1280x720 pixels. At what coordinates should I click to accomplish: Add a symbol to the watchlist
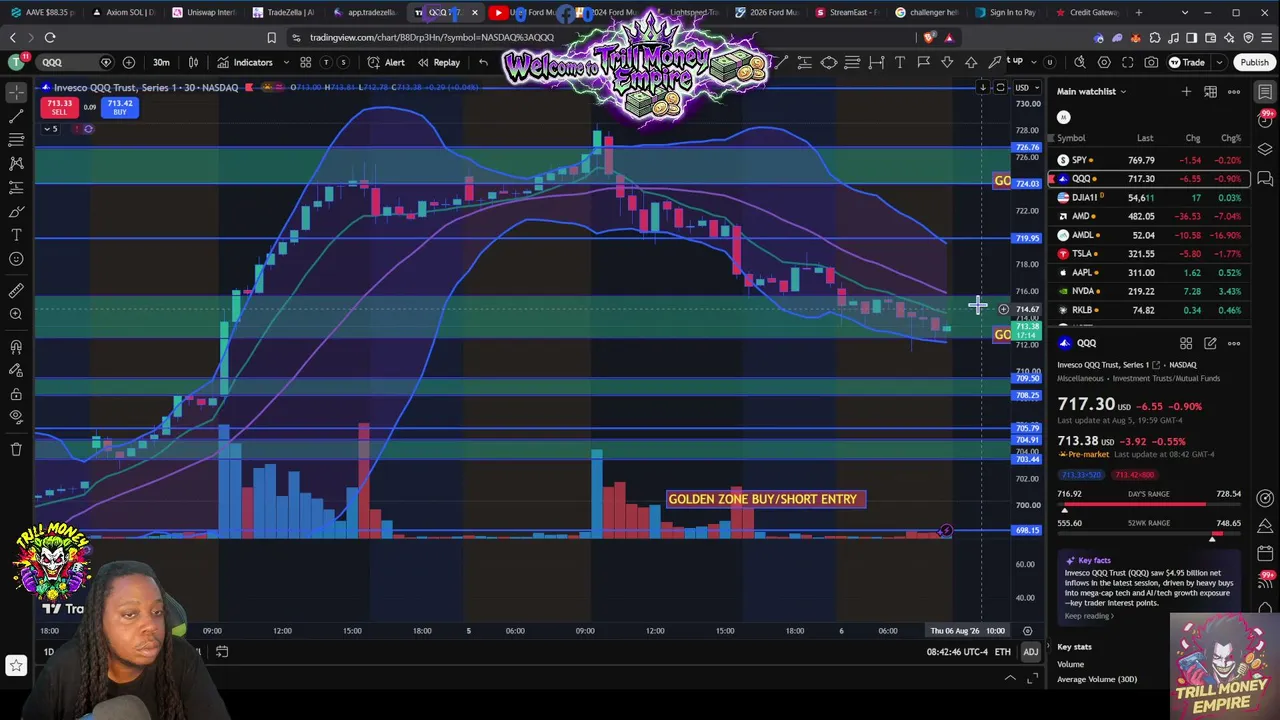click(x=1186, y=92)
